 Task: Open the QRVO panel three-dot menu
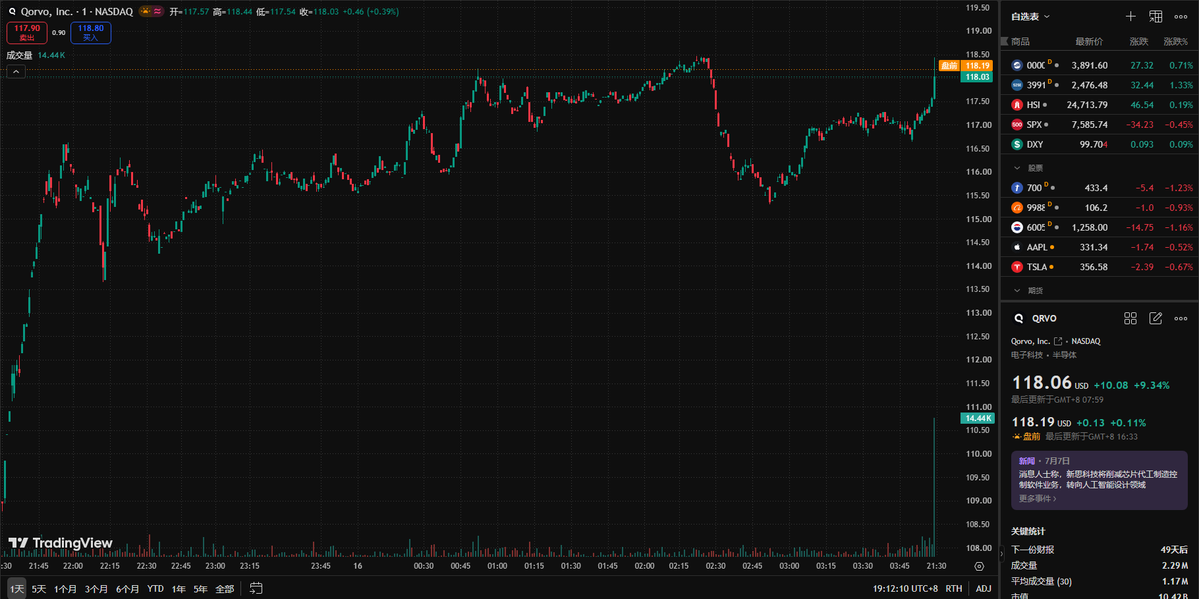(1180, 318)
